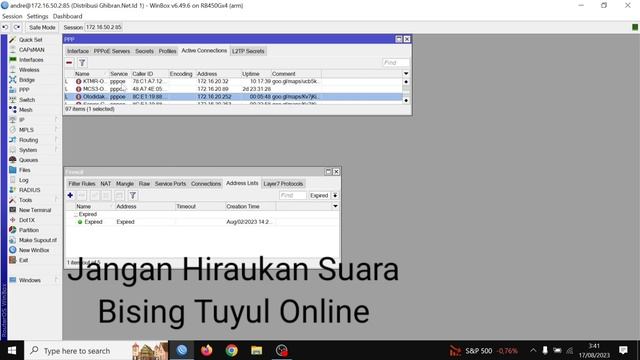The height and width of the screenshot is (360, 640).
Task: Click Exit in the sidebar
Action: coord(23,260)
